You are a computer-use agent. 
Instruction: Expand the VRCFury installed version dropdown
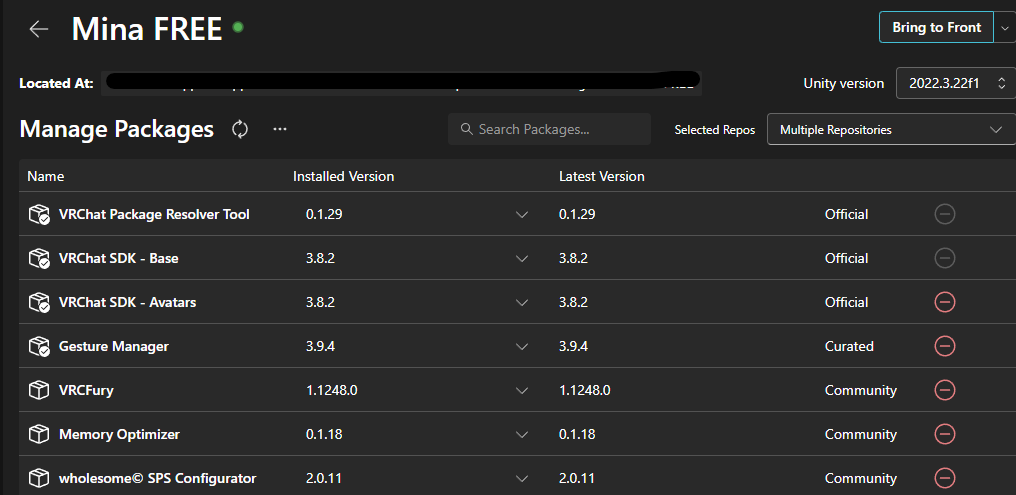pyautogui.click(x=522, y=390)
